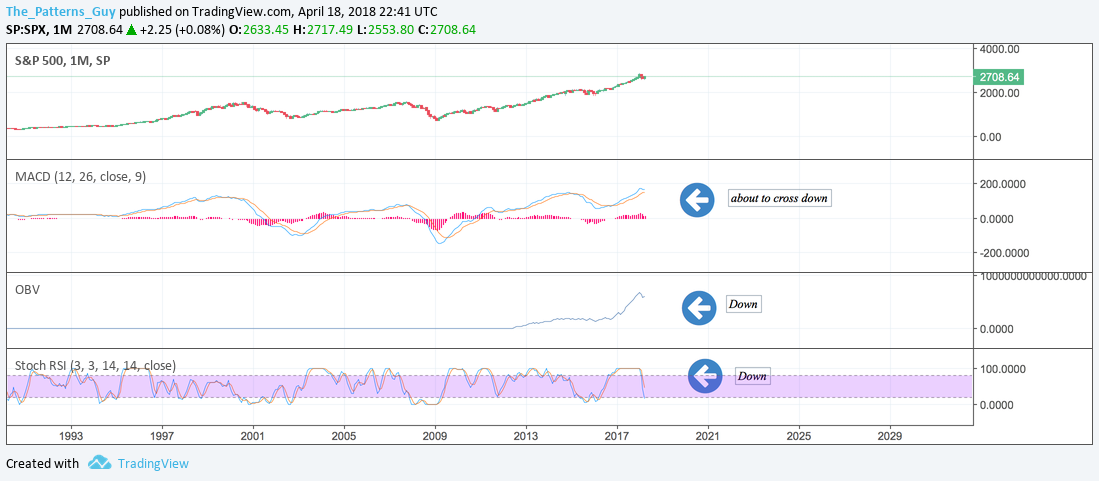
Task: Click the '+2.25 (+0.08%)' change value
Action: (182, 30)
